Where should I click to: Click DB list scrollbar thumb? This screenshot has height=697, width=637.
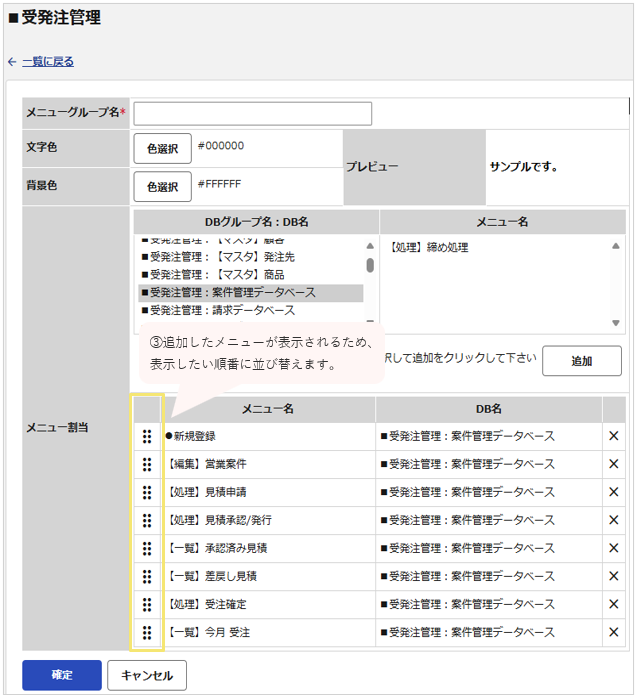[x=370, y=265]
